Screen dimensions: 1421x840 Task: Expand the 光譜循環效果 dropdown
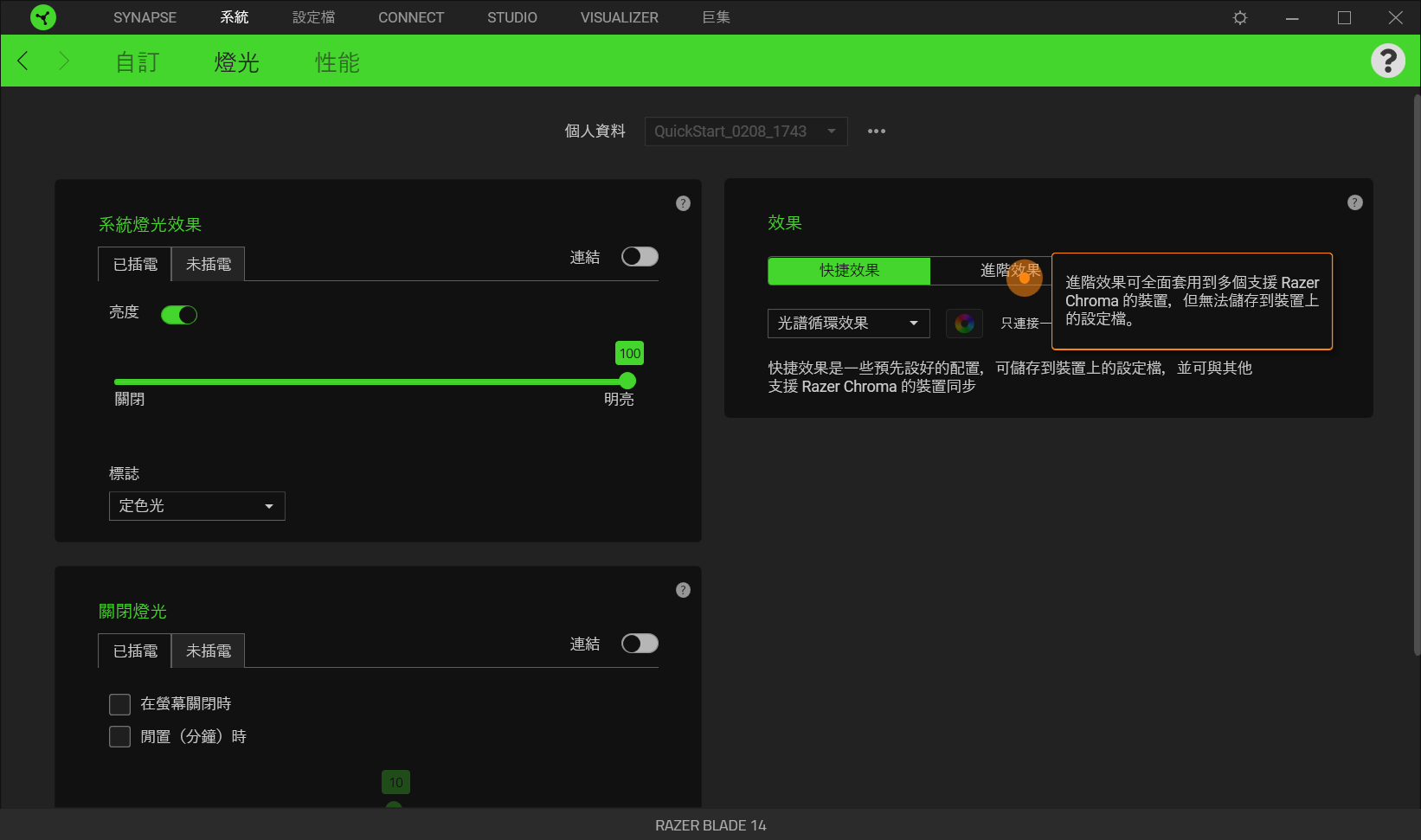pos(848,324)
